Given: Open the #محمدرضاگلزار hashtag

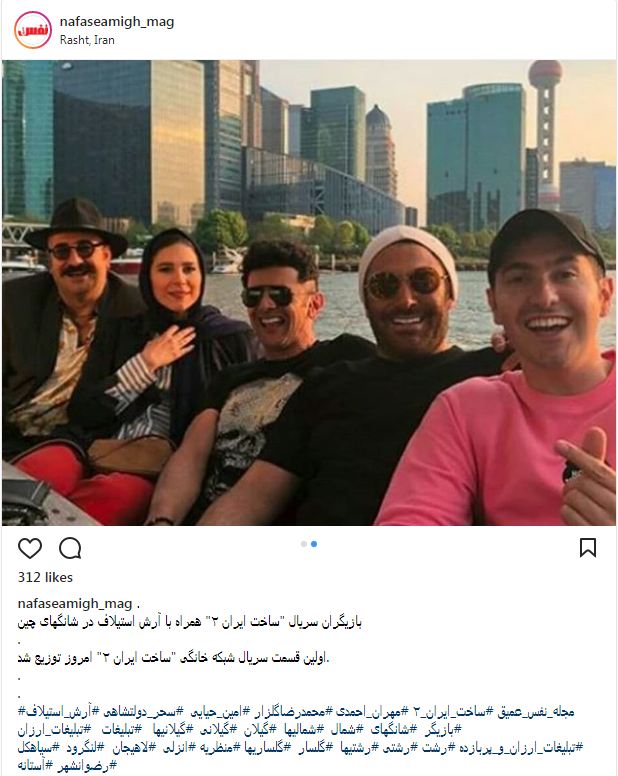Looking at the screenshot, I should click(x=286, y=712).
